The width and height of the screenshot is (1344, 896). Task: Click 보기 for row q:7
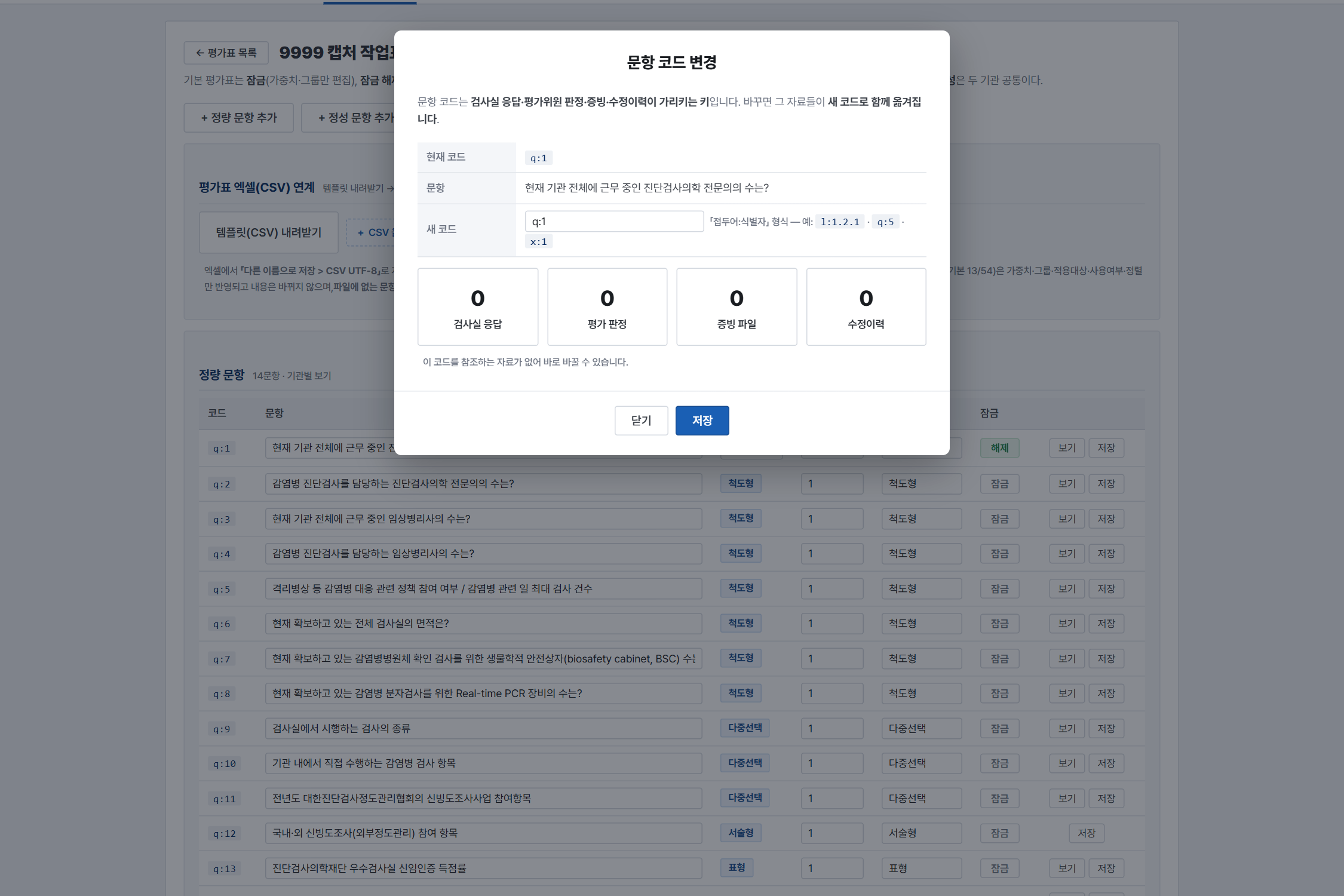[1067, 659]
